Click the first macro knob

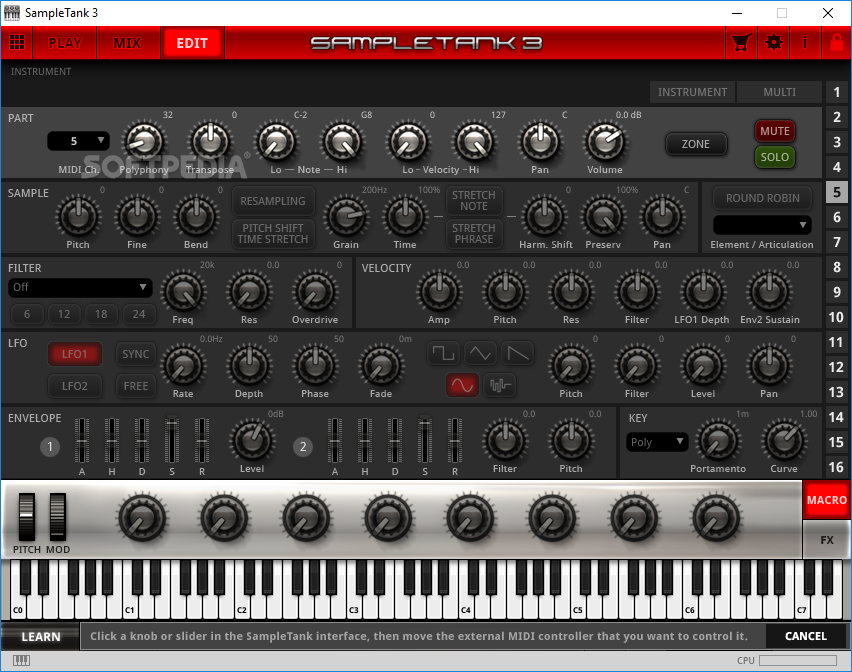pos(142,518)
